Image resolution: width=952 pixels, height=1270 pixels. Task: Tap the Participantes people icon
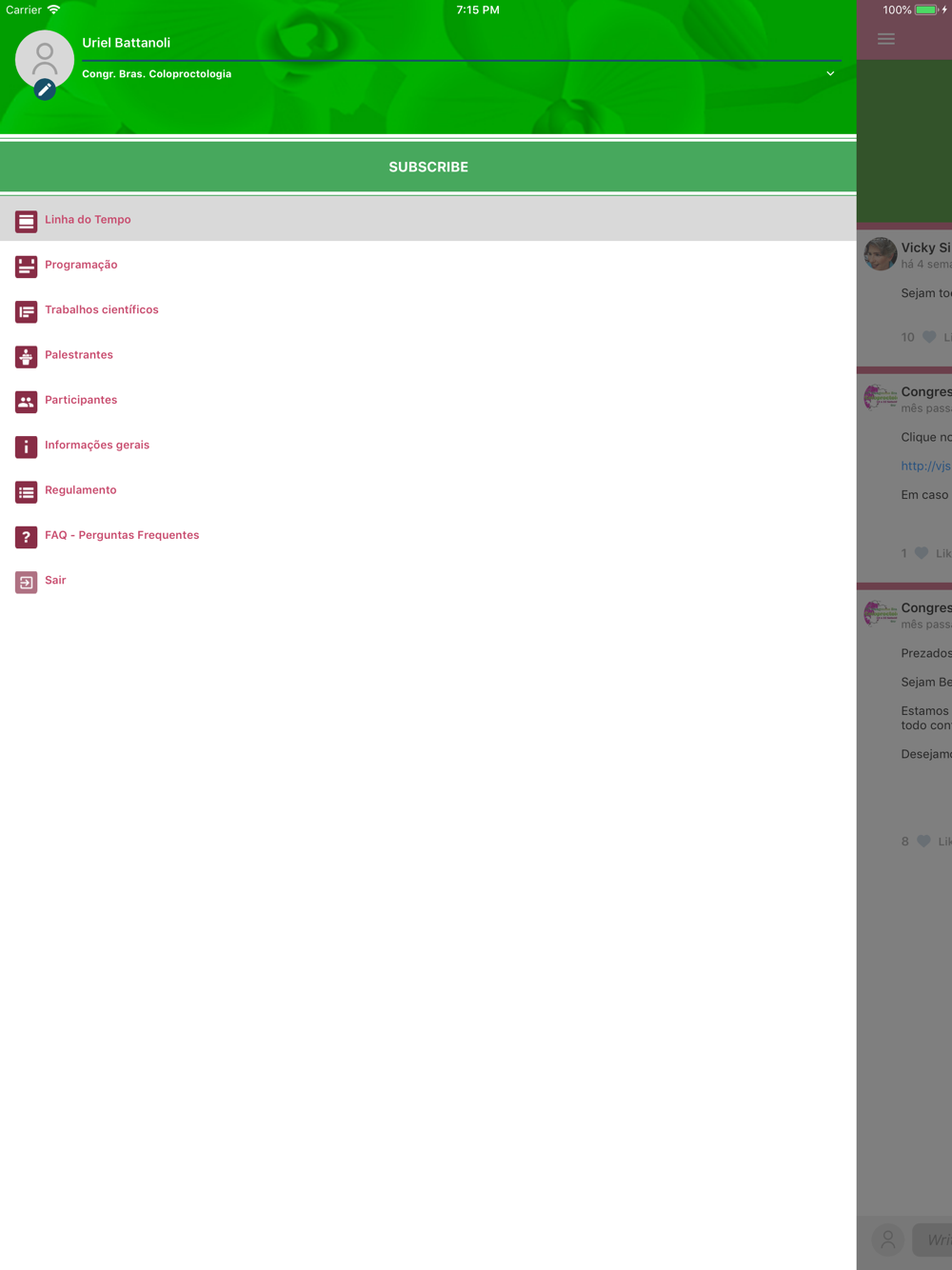coord(26,401)
